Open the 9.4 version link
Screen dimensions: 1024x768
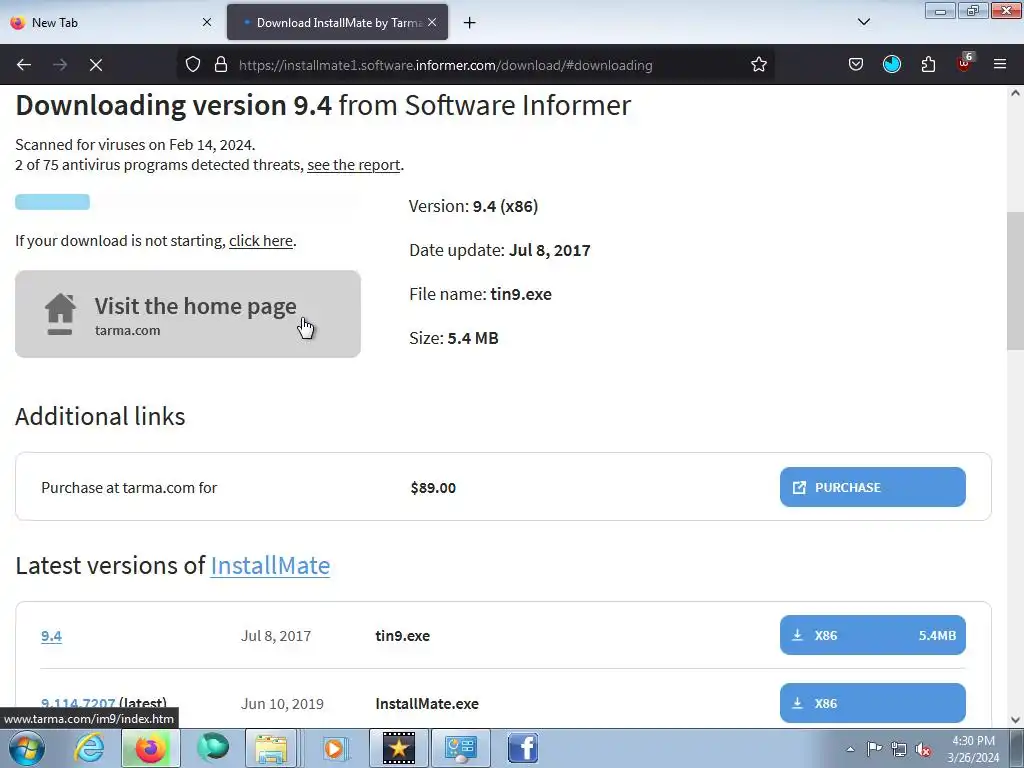coord(52,636)
